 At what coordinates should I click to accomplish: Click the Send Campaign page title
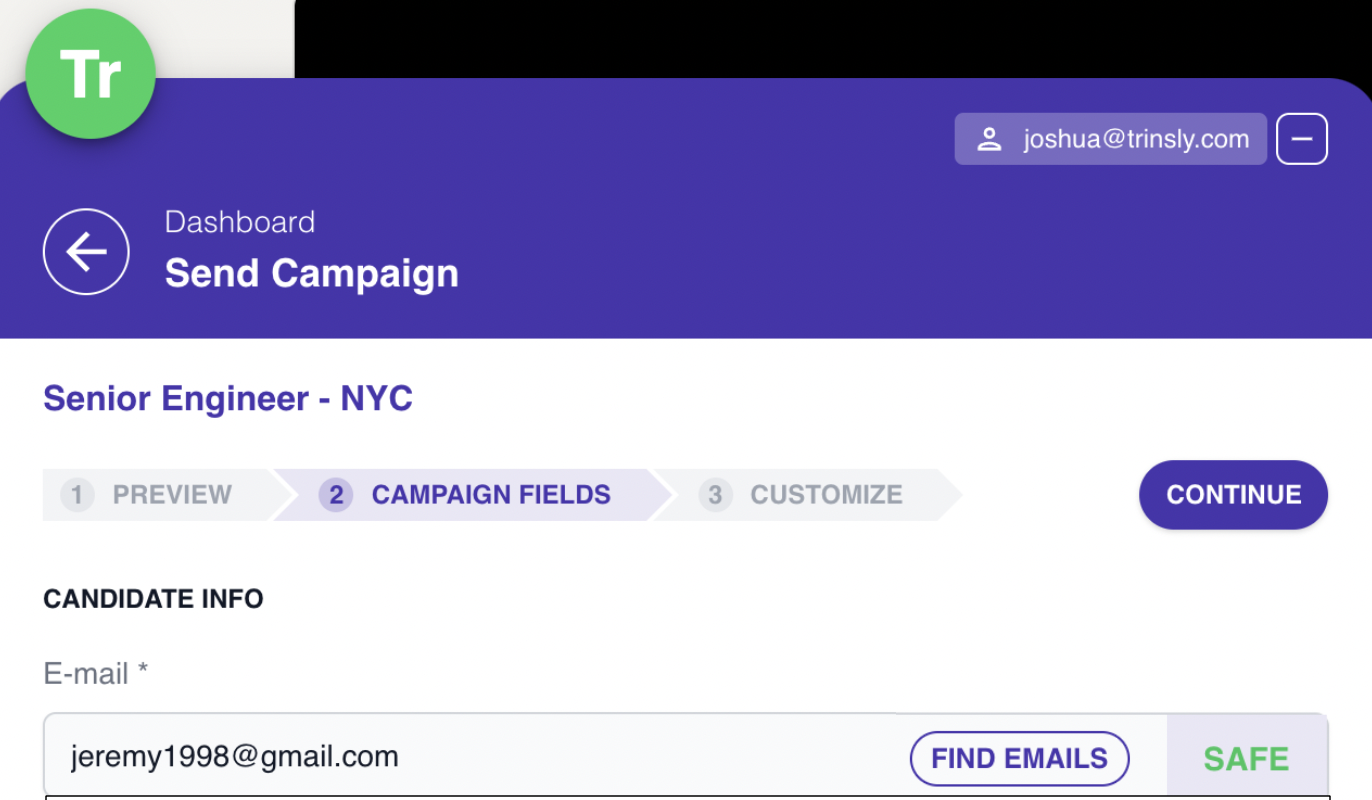point(311,273)
